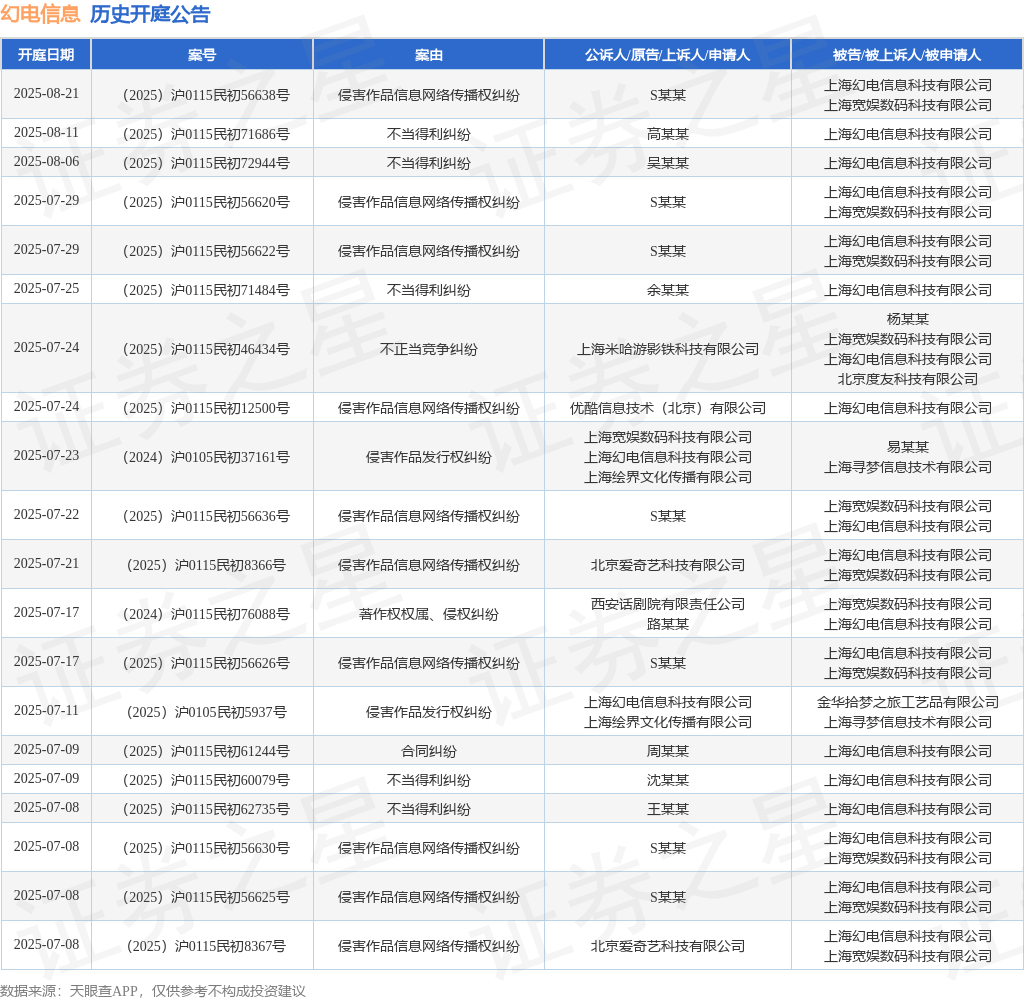Click cause 侵害作品发行权纠纷 in 2025-07-23 row
Viewport: 1024px width, 1000px height.
428,457
